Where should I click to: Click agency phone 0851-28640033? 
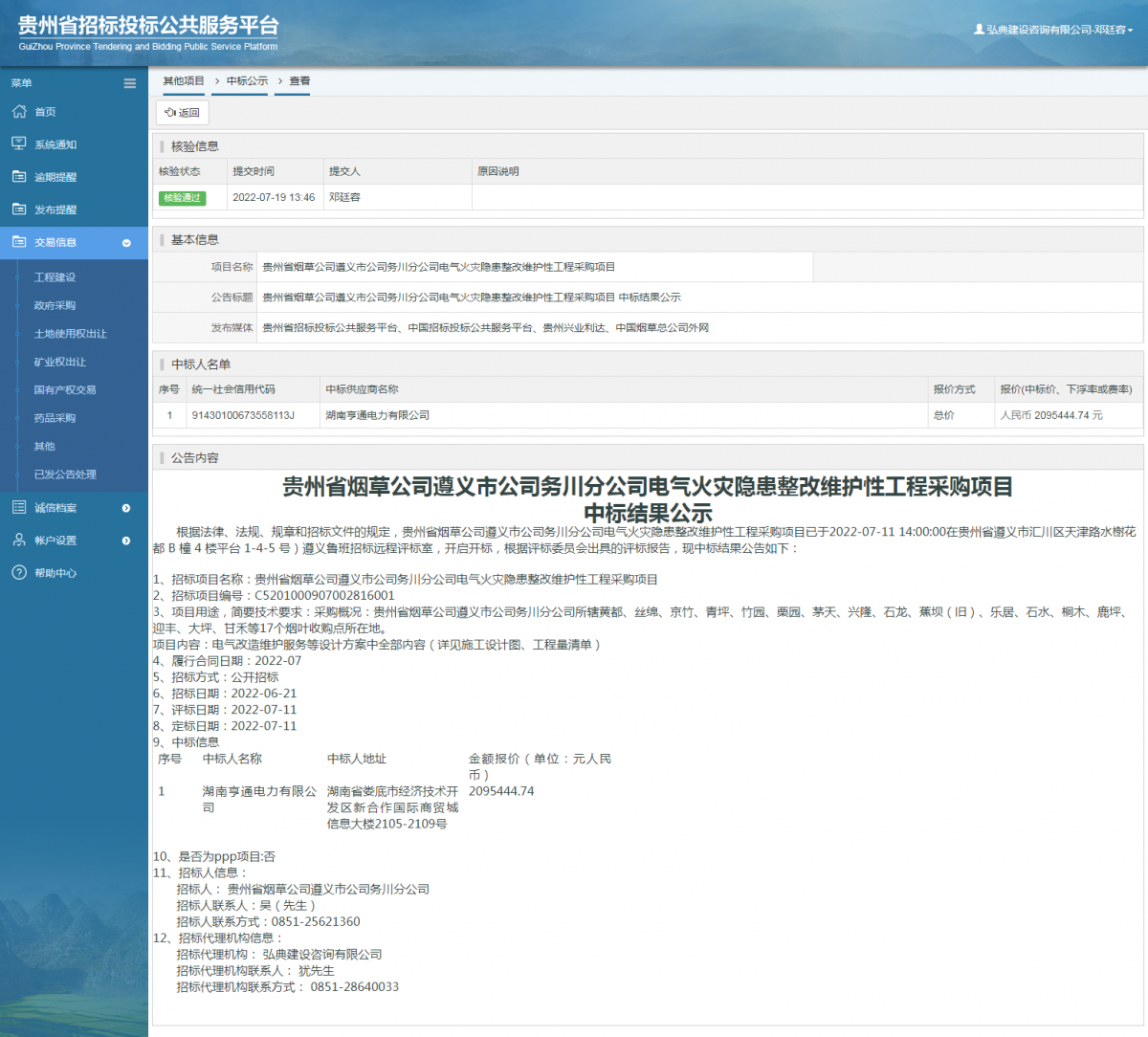(355, 987)
